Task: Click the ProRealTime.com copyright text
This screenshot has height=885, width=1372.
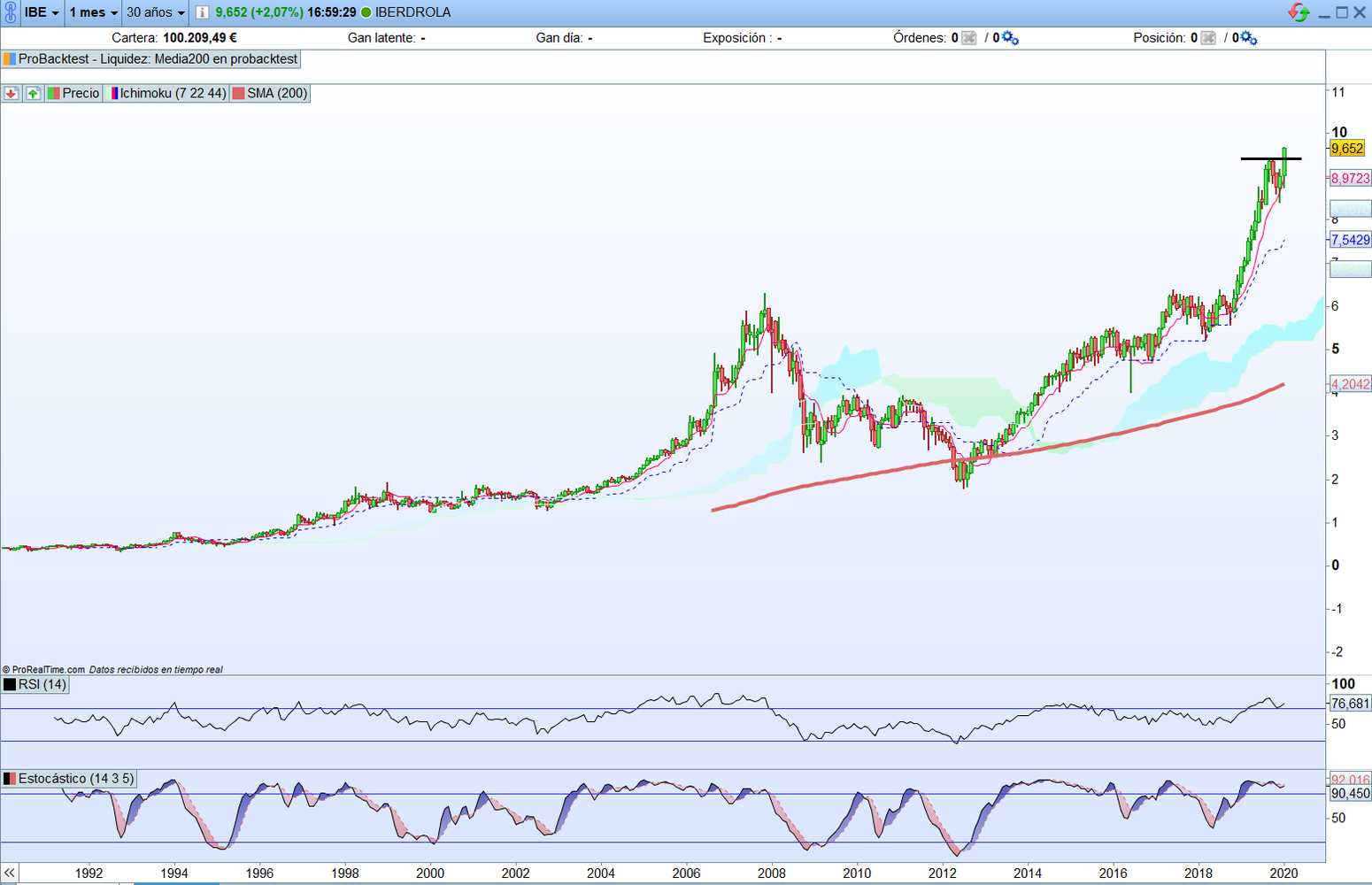Action: (x=43, y=670)
